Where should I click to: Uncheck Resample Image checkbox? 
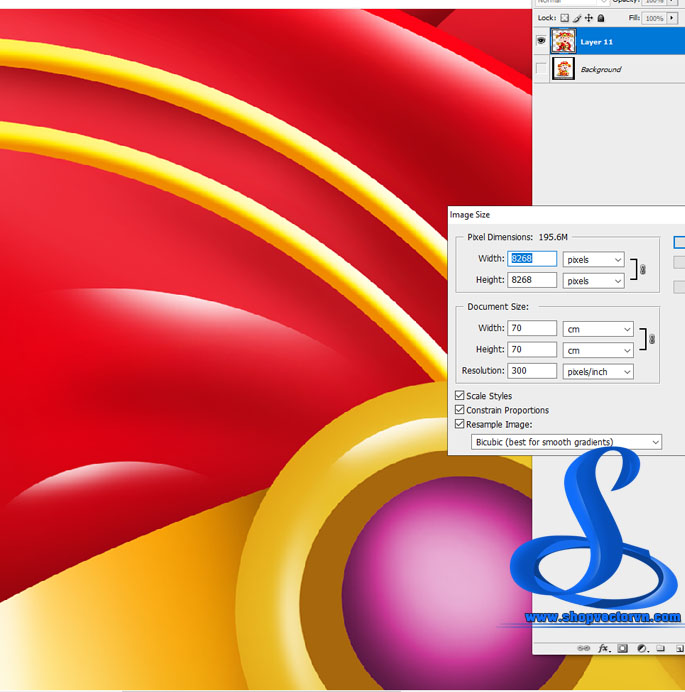[x=459, y=424]
